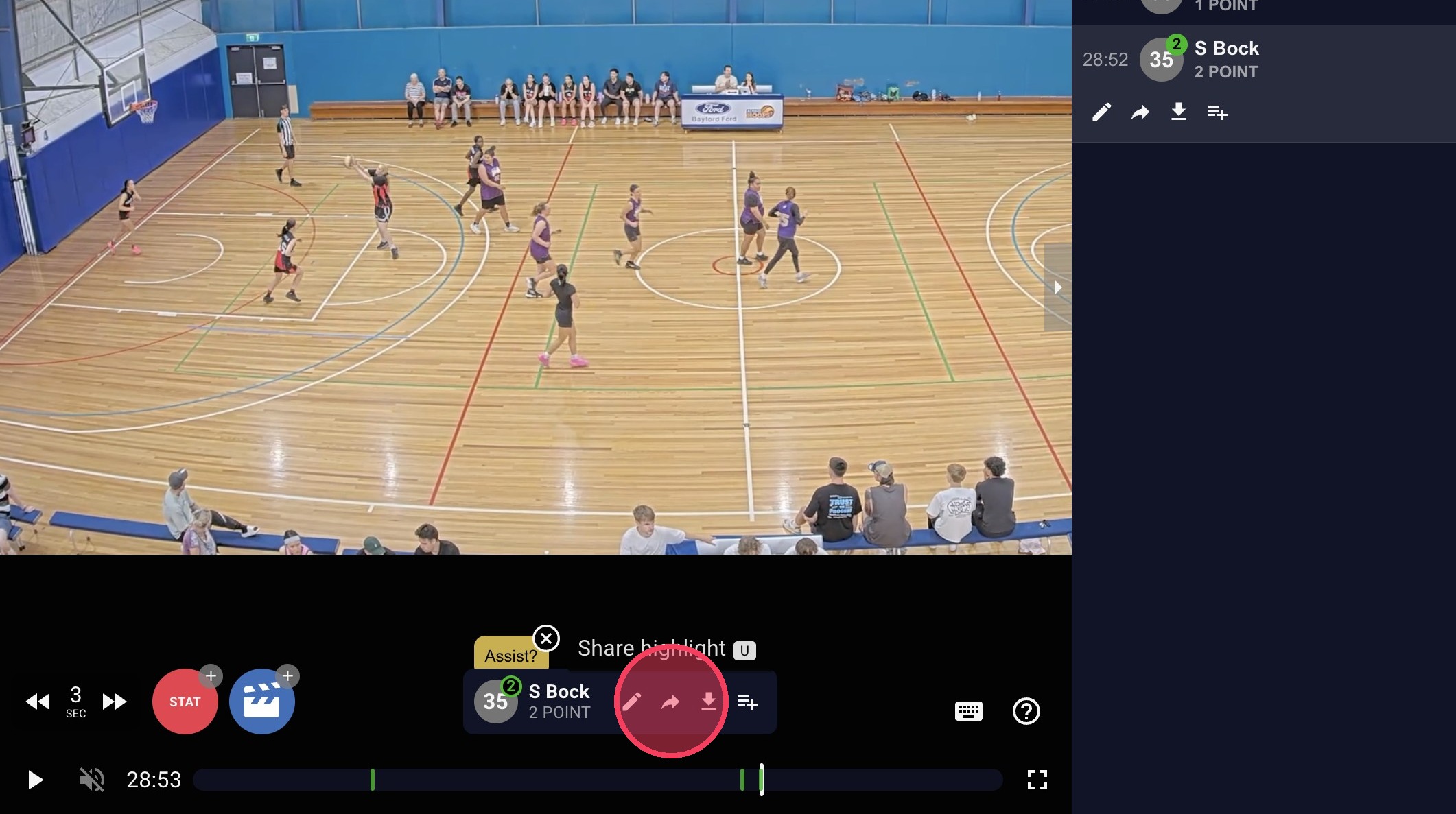Download highlight from bottom bar
The image size is (1456, 814).
[x=708, y=702]
